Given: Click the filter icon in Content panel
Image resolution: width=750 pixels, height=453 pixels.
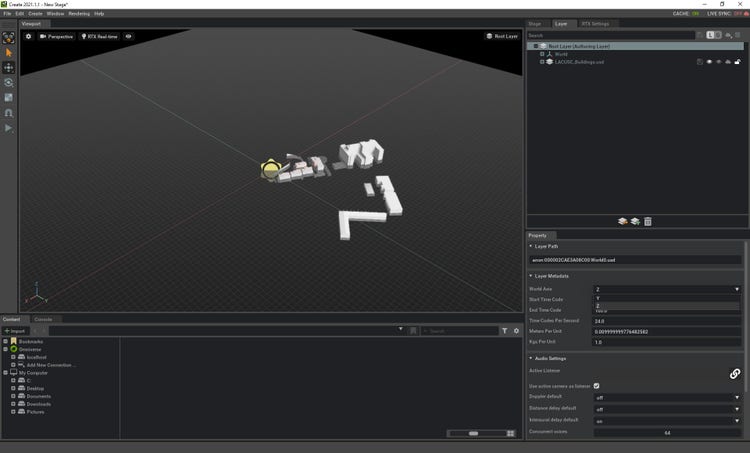Looking at the screenshot, I should [x=504, y=331].
